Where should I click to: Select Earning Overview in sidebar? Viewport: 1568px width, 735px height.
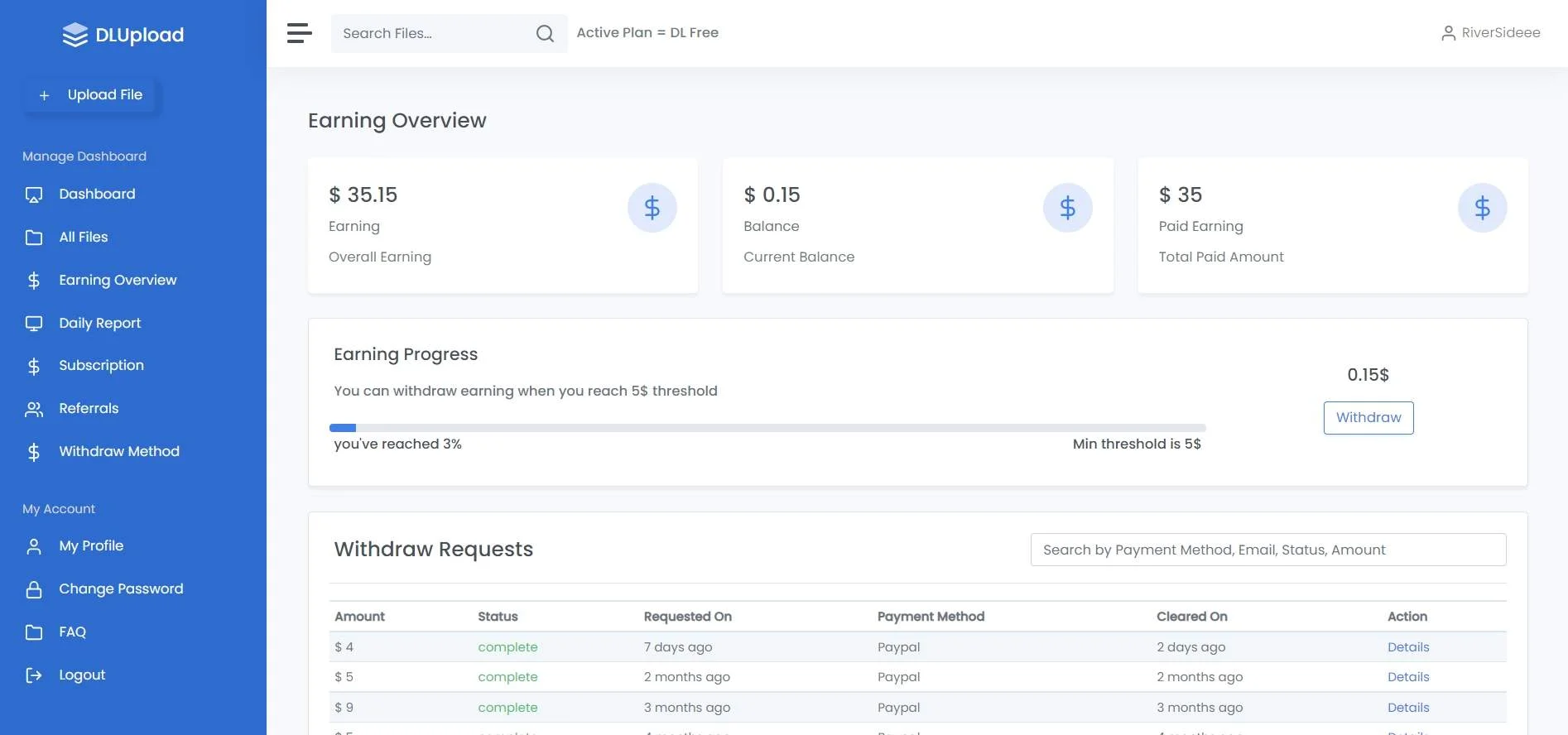[x=118, y=280]
